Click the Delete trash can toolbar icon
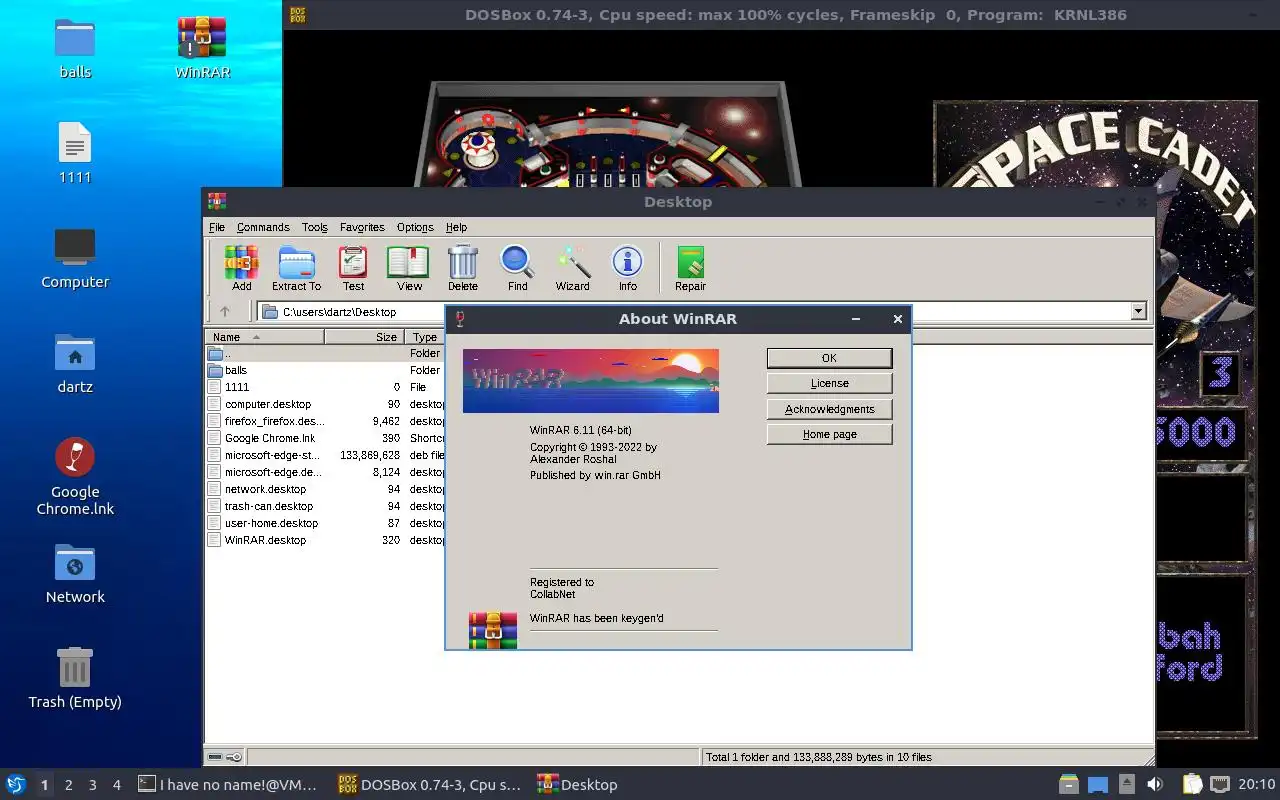The height and width of the screenshot is (800, 1280). pyautogui.click(x=462, y=268)
